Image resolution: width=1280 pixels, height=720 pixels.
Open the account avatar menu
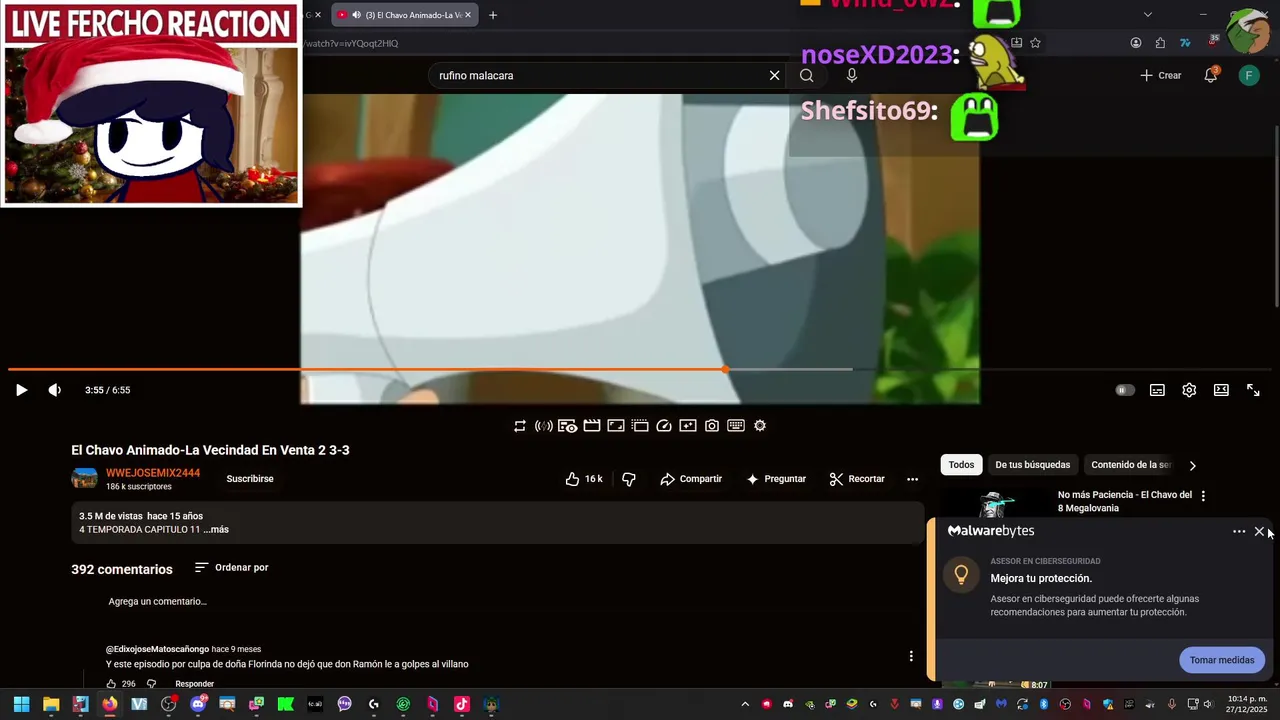[1249, 75]
